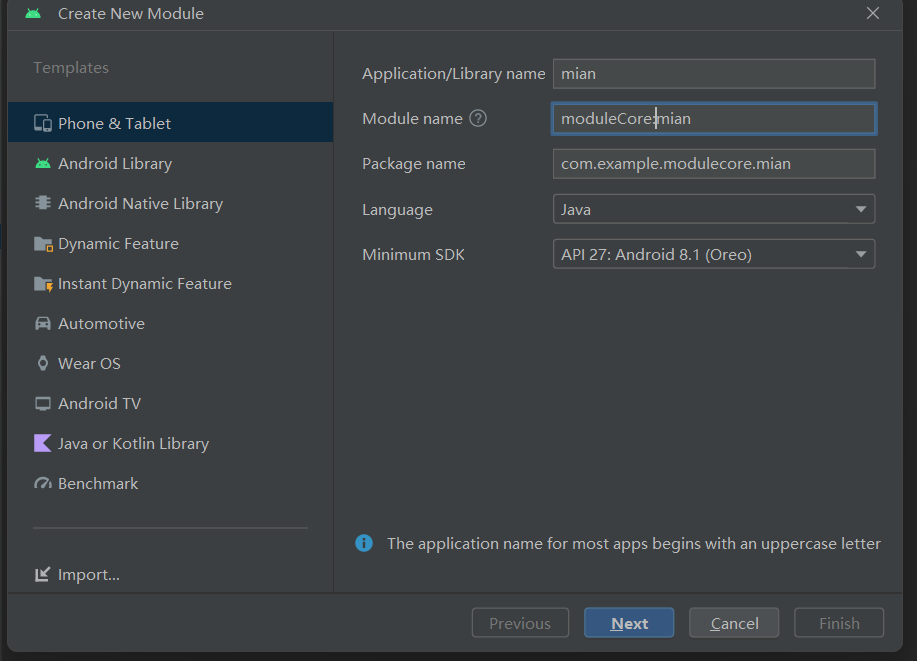Click the Kotlin library icon
Image resolution: width=917 pixels, height=661 pixels.
tap(43, 443)
